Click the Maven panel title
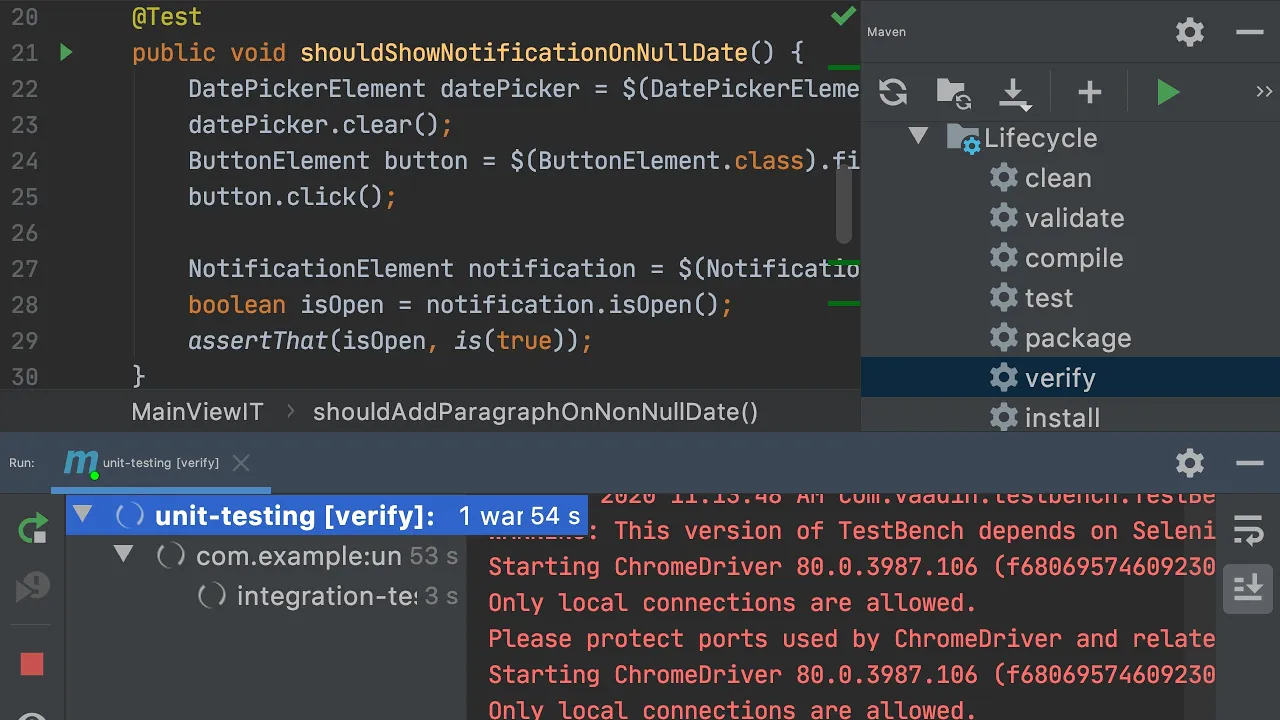Screen dimensions: 1280x720 [886, 32]
